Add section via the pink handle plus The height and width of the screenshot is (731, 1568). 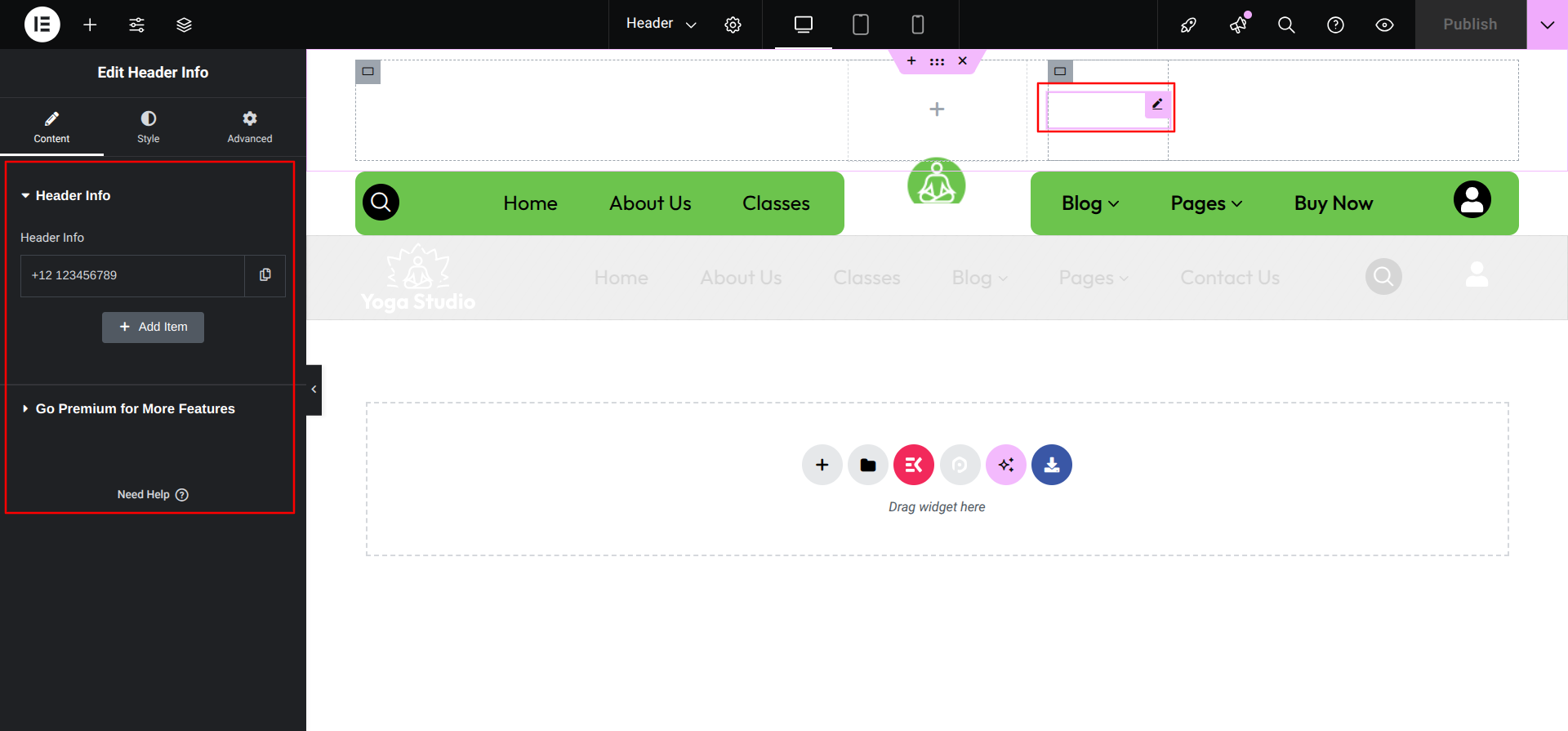click(x=911, y=61)
